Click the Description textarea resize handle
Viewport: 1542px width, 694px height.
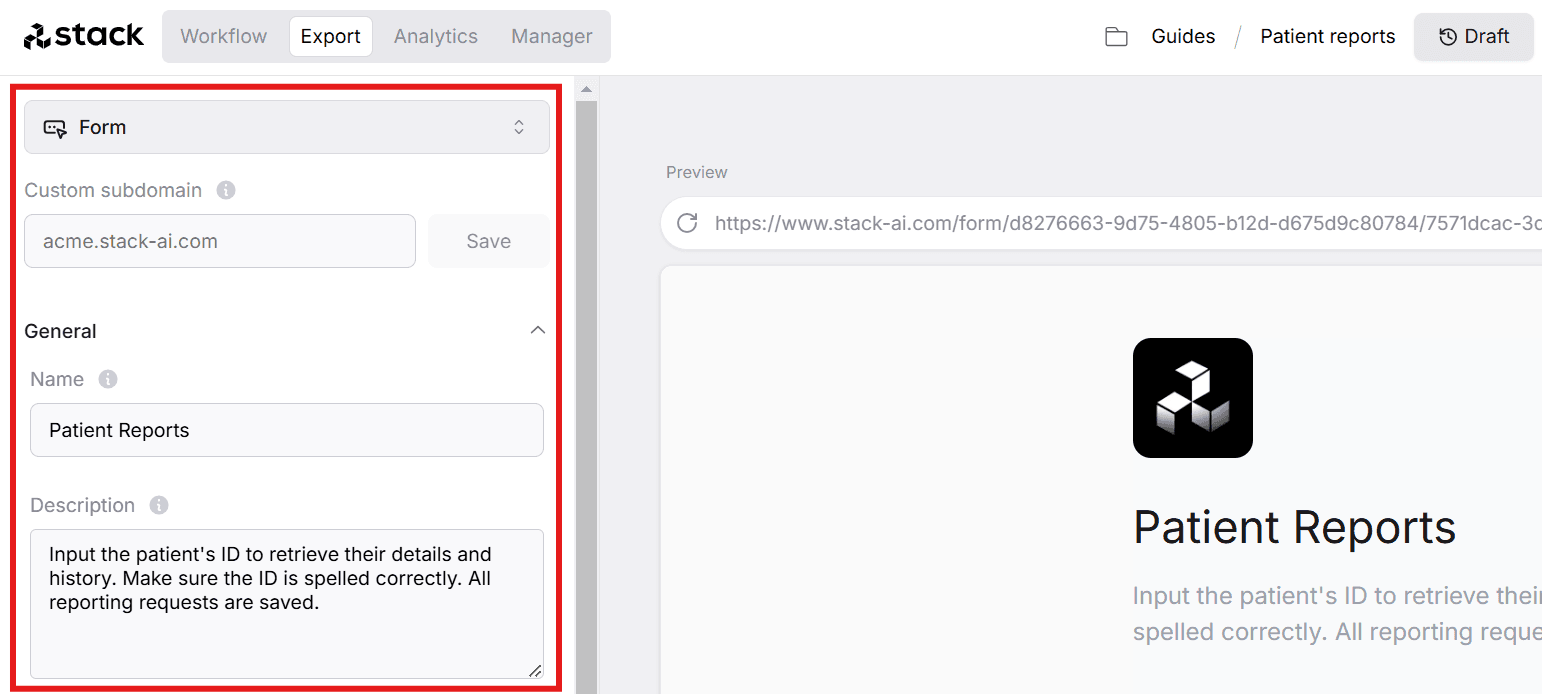point(535,670)
